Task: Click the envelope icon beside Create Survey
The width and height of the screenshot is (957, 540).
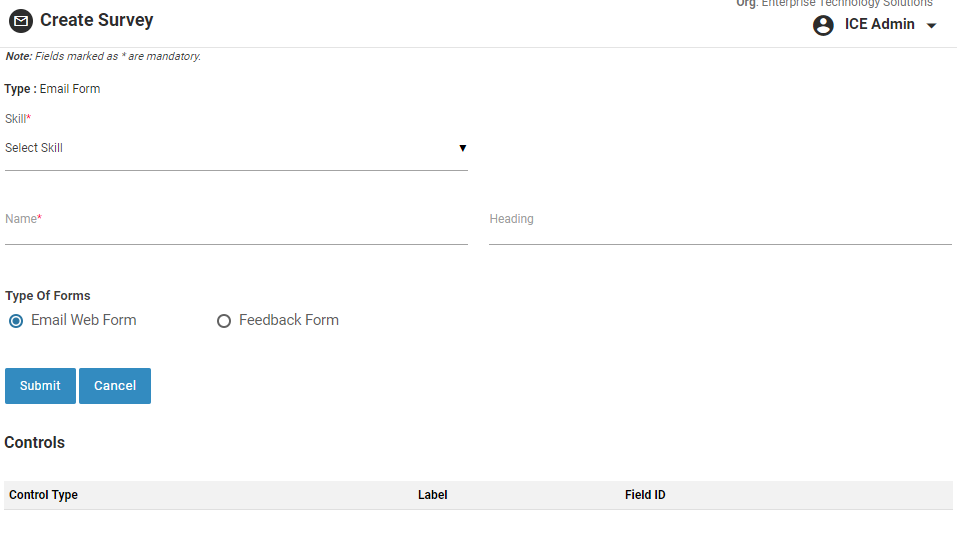Action: click(x=21, y=21)
